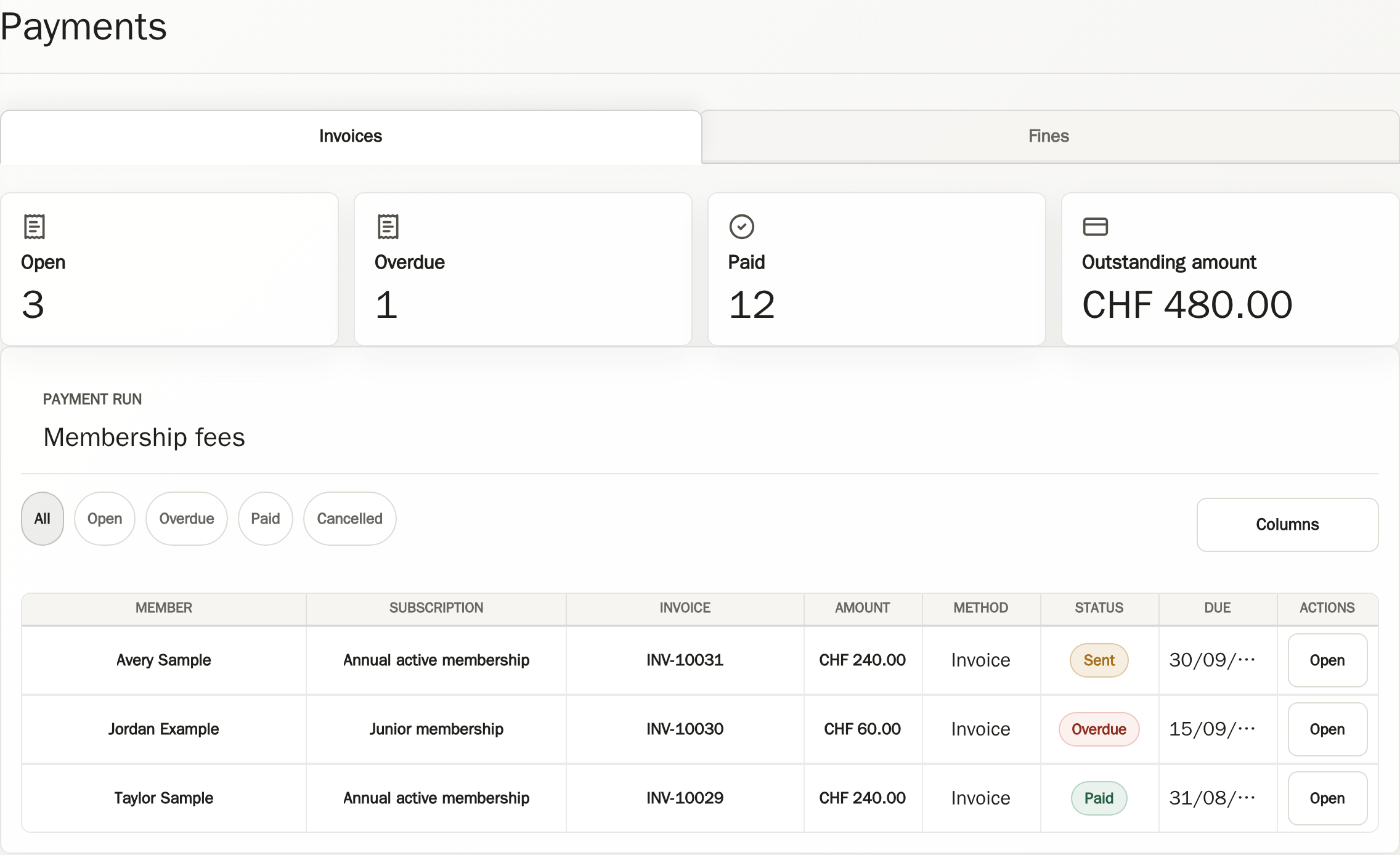Click the receipt icon on the Overdue card
The height and width of the screenshot is (855, 1400).
pyautogui.click(x=388, y=227)
